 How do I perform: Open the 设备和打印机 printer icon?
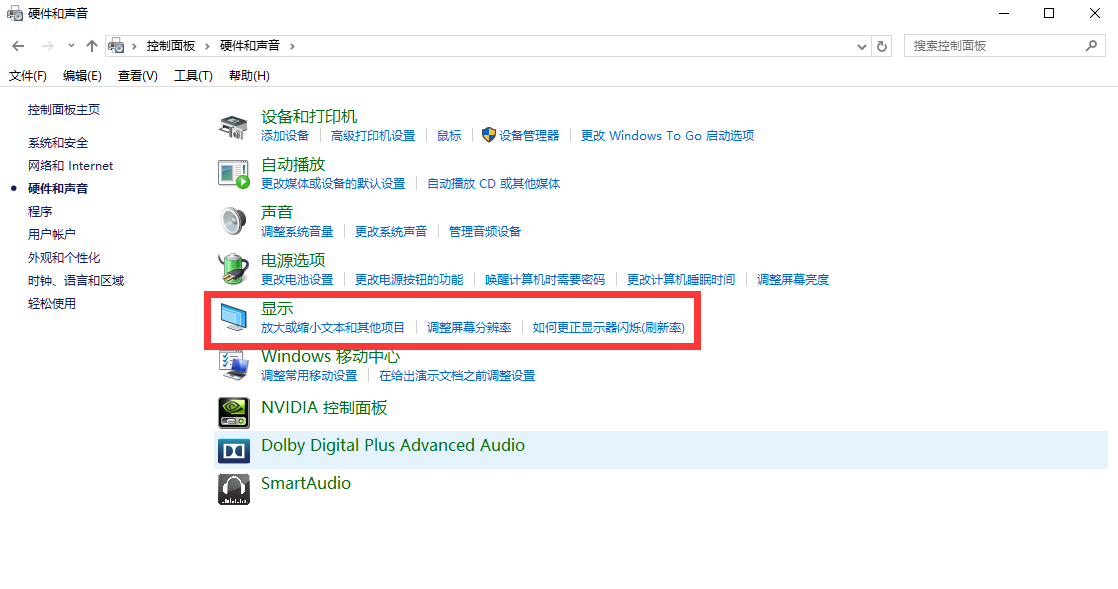point(233,126)
